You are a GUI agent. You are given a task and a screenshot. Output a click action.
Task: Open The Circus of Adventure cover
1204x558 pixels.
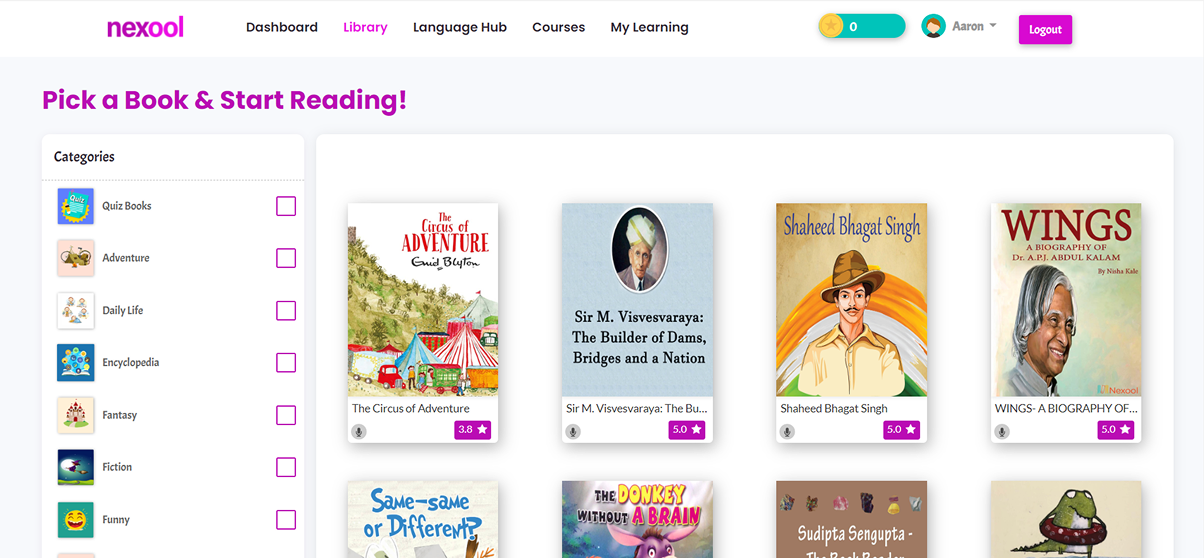(423, 300)
